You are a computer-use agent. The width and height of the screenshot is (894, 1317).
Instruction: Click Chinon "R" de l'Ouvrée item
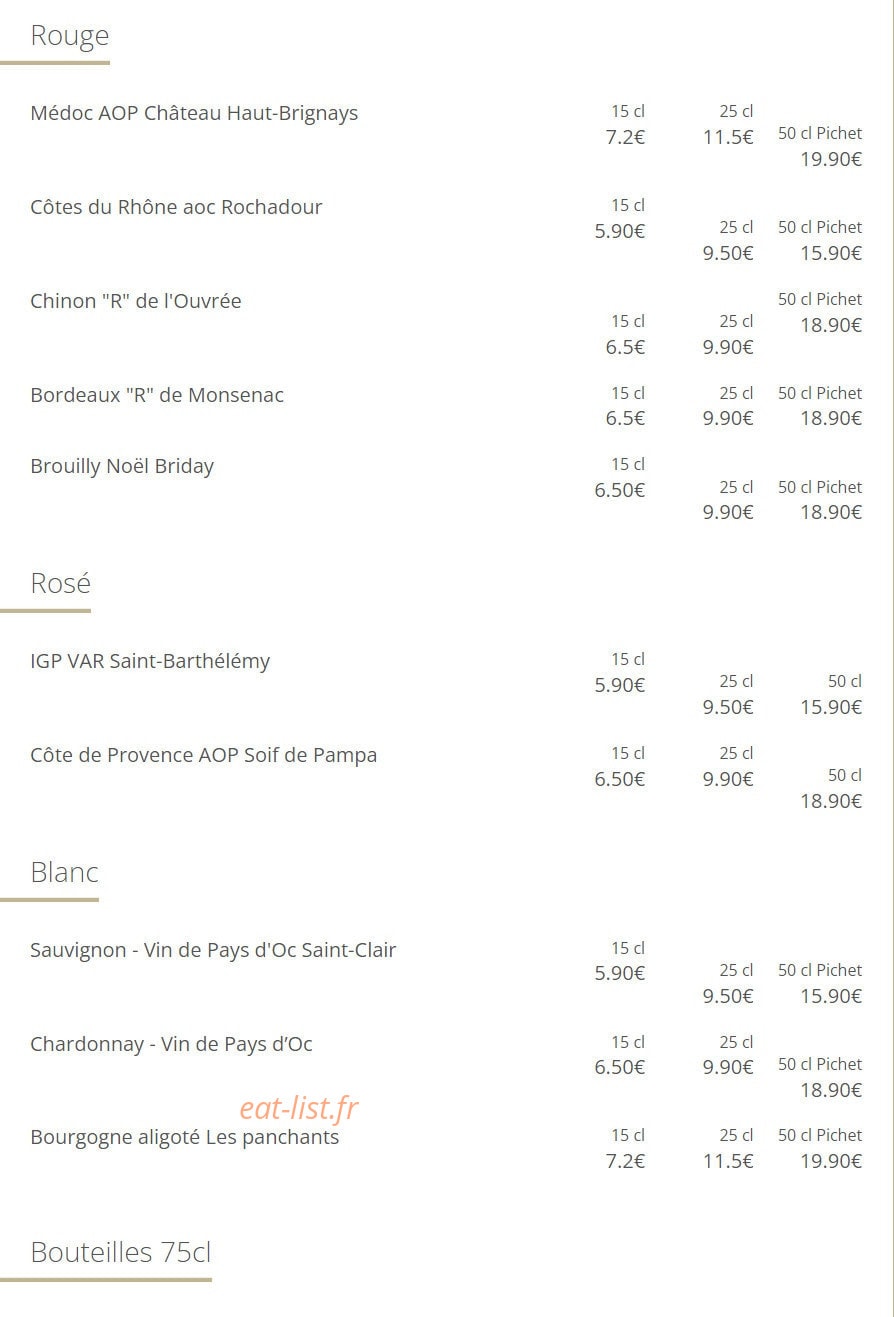(x=136, y=301)
